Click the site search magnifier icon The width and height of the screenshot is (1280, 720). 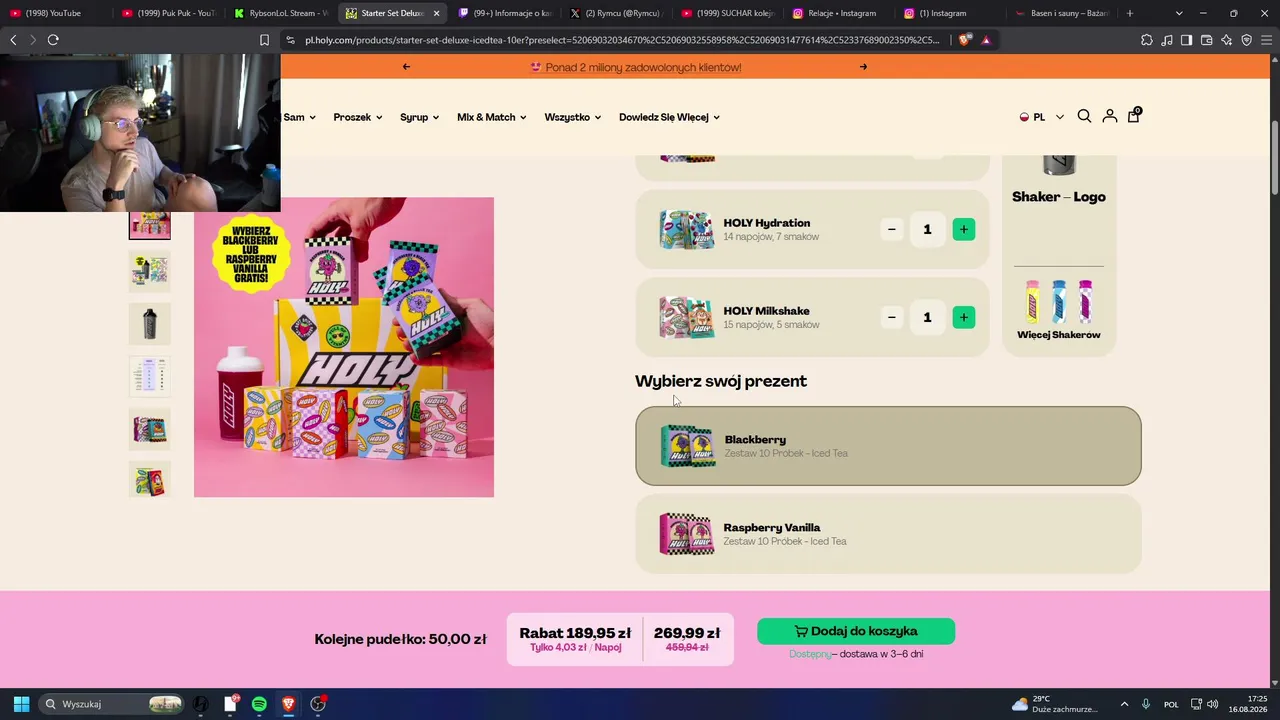click(1084, 116)
